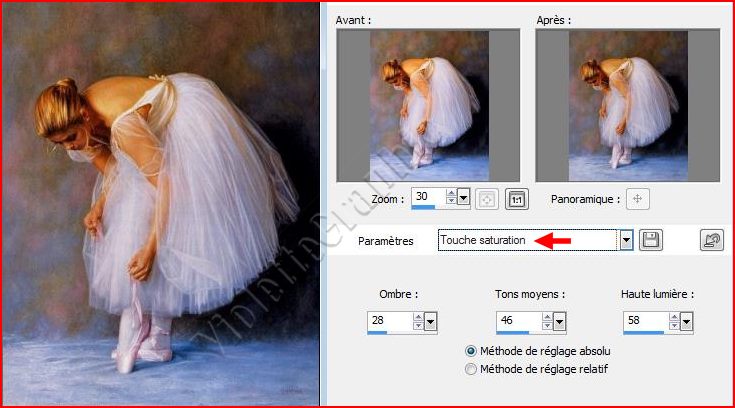
Task: Click the save preset floppy disk icon
Action: pyautogui.click(x=651, y=240)
